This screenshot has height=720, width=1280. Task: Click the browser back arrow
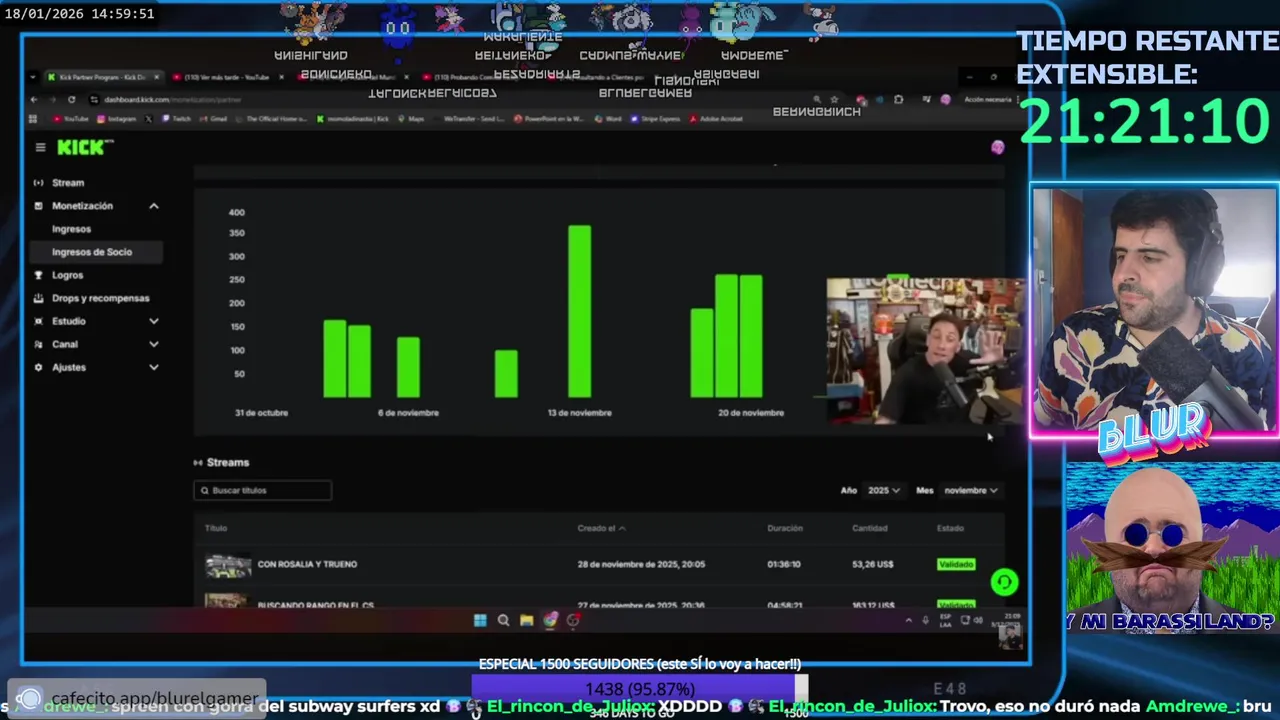(x=34, y=99)
